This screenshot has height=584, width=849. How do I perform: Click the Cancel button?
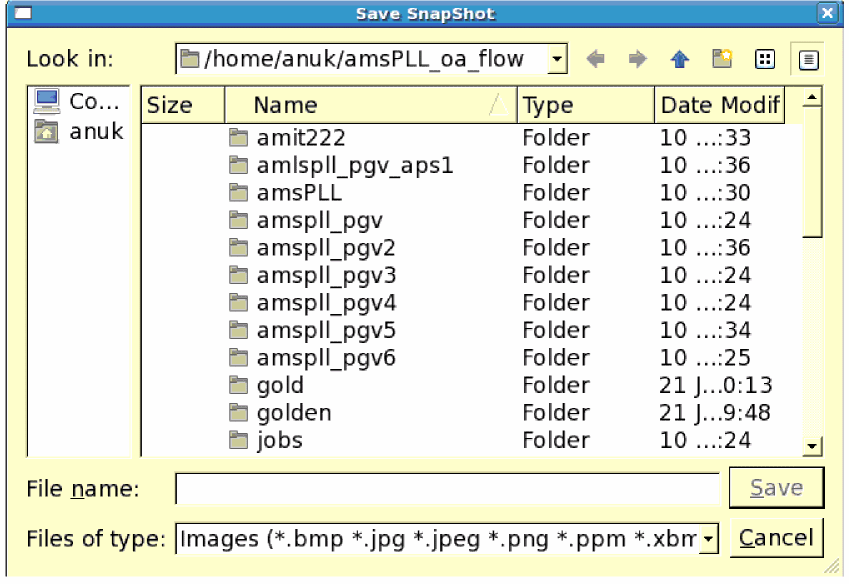pyautogui.click(x=776, y=540)
